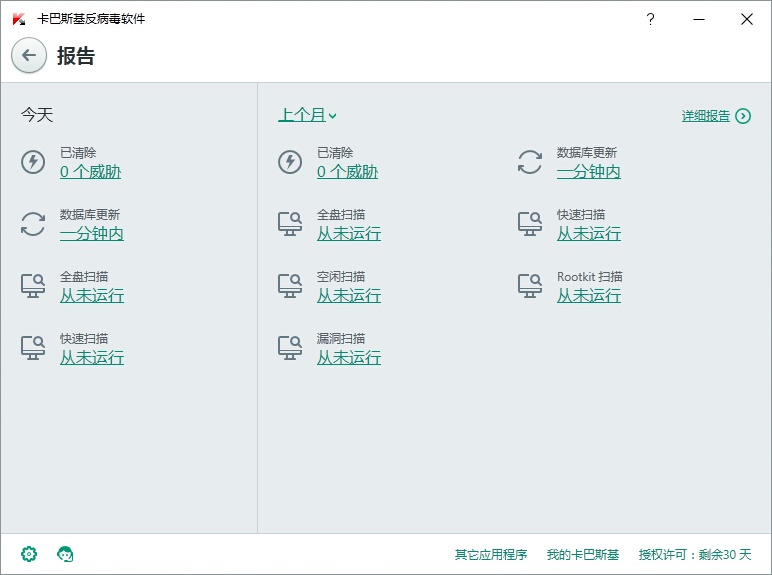
Task: Click the help question mark icon
Action: 650,19
